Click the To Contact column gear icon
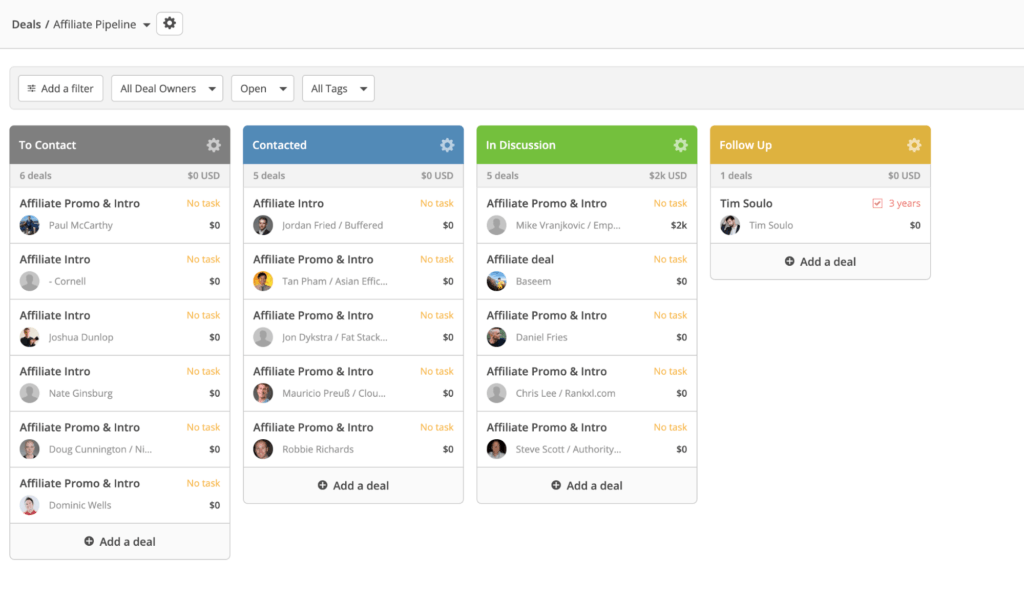The image size is (1024, 601). point(213,145)
